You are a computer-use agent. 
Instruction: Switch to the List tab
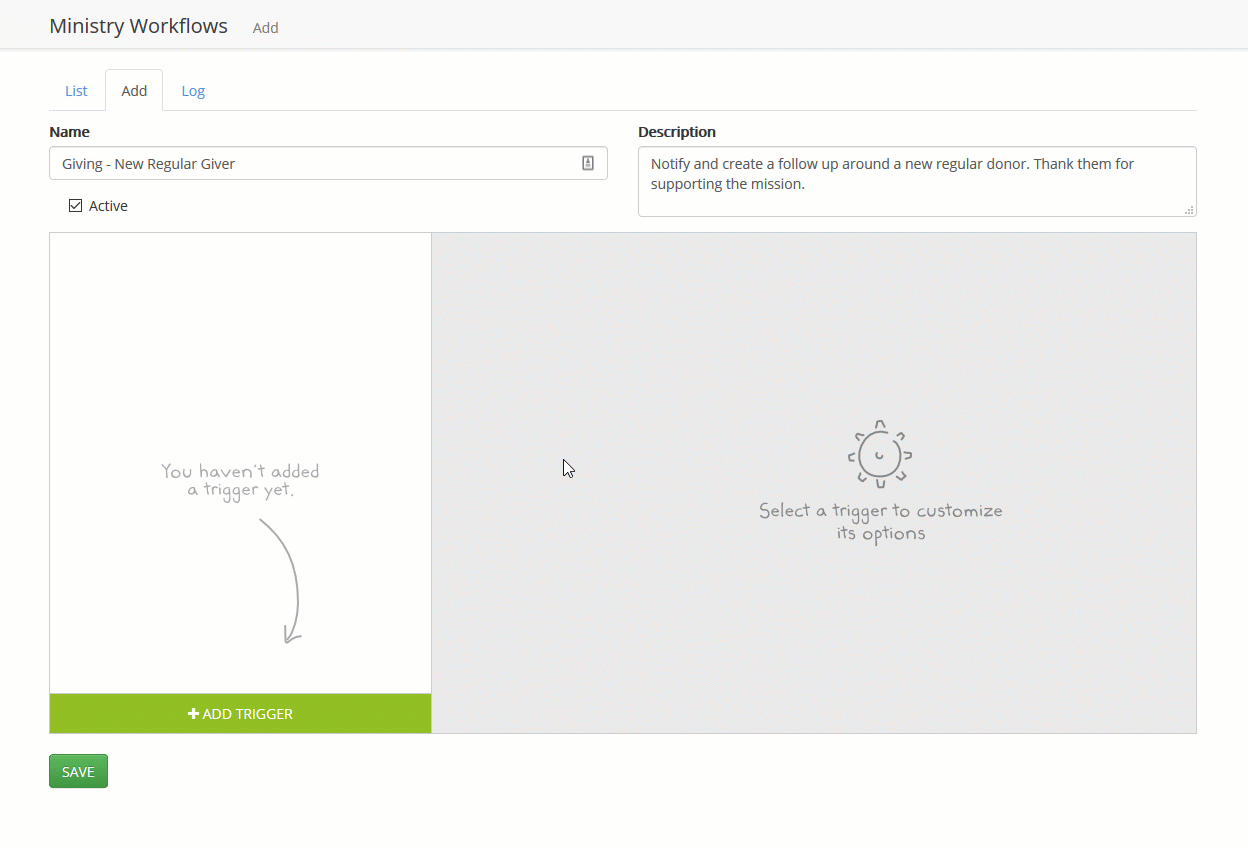click(x=76, y=91)
